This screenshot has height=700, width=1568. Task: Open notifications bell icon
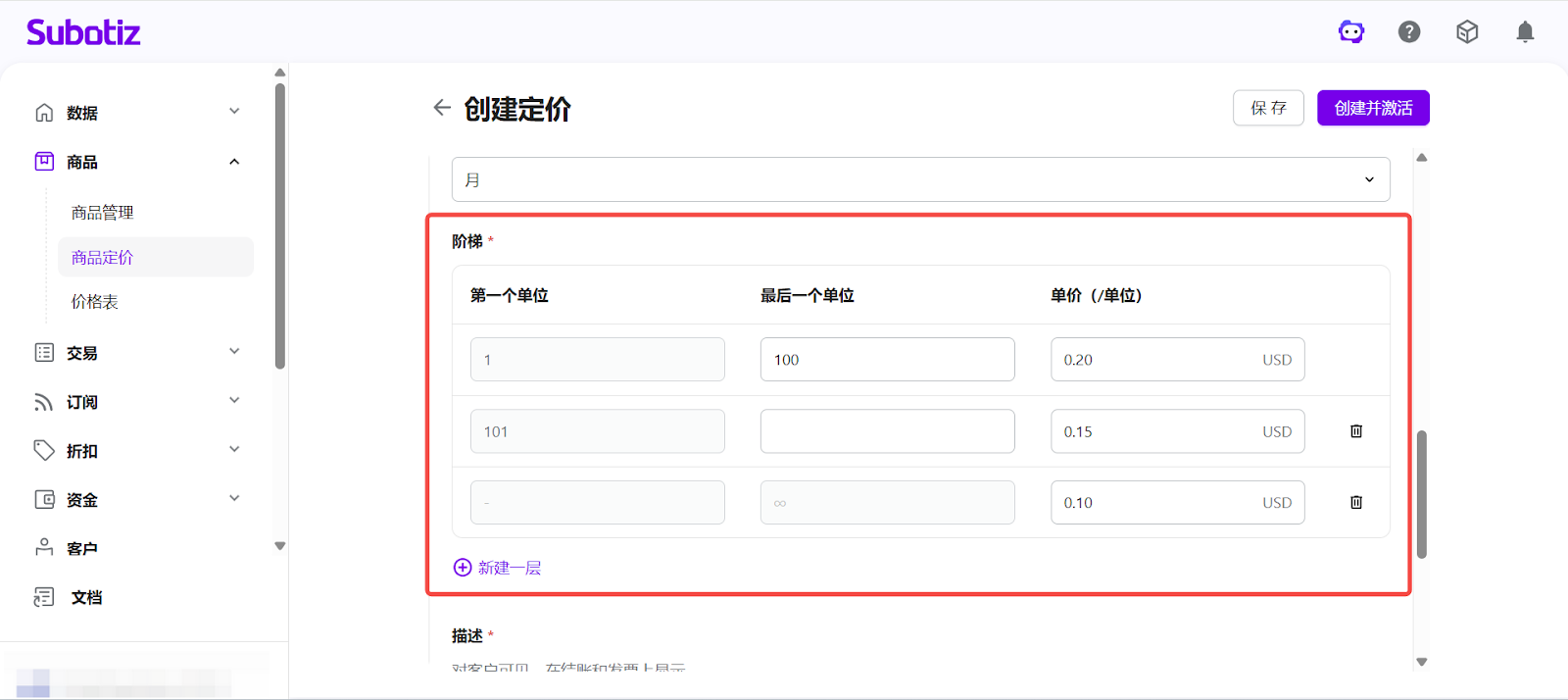pyautogui.click(x=1525, y=32)
